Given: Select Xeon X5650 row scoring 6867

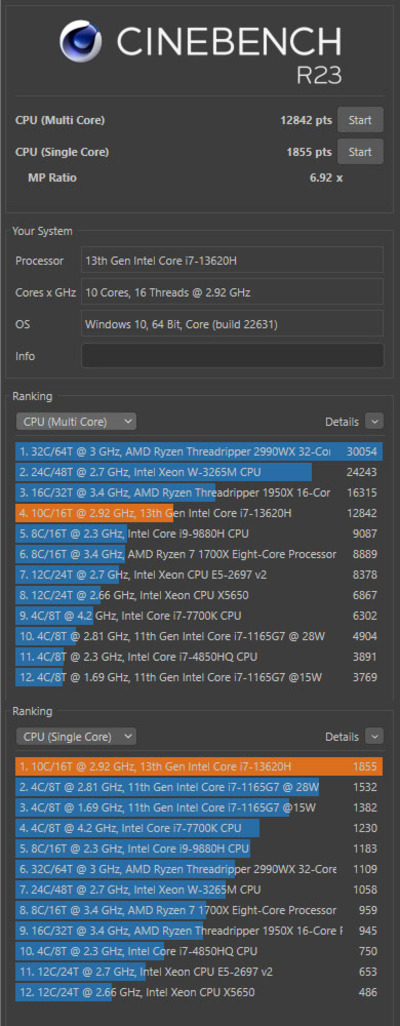Looking at the screenshot, I should coord(199,595).
